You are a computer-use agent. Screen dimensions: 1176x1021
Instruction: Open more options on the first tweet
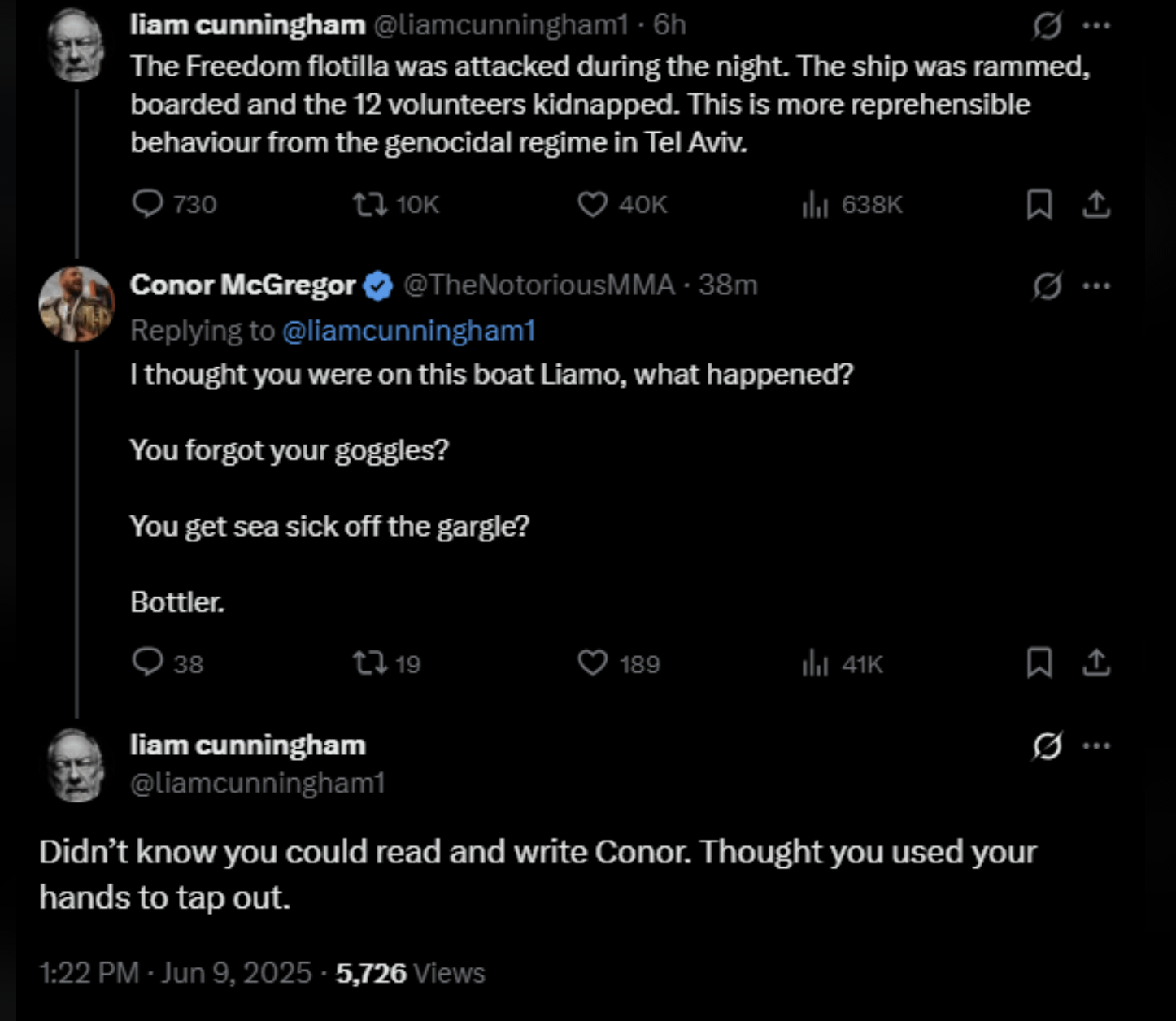(x=1096, y=26)
